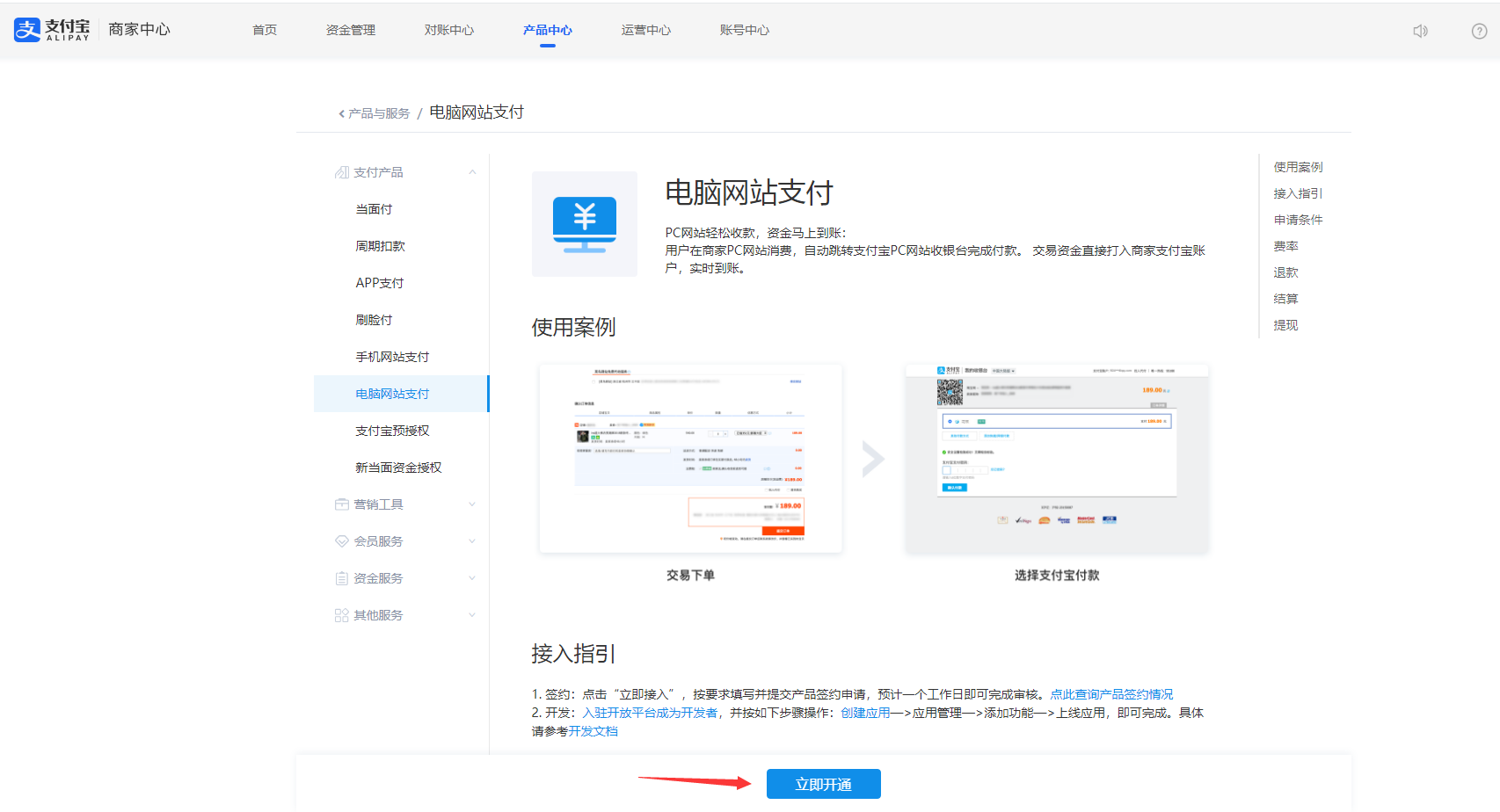This screenshot has width=1500, height=812.
Task: Select APP支付 in the sidebar
Action: pyautogui.click(x=401, y=283)
